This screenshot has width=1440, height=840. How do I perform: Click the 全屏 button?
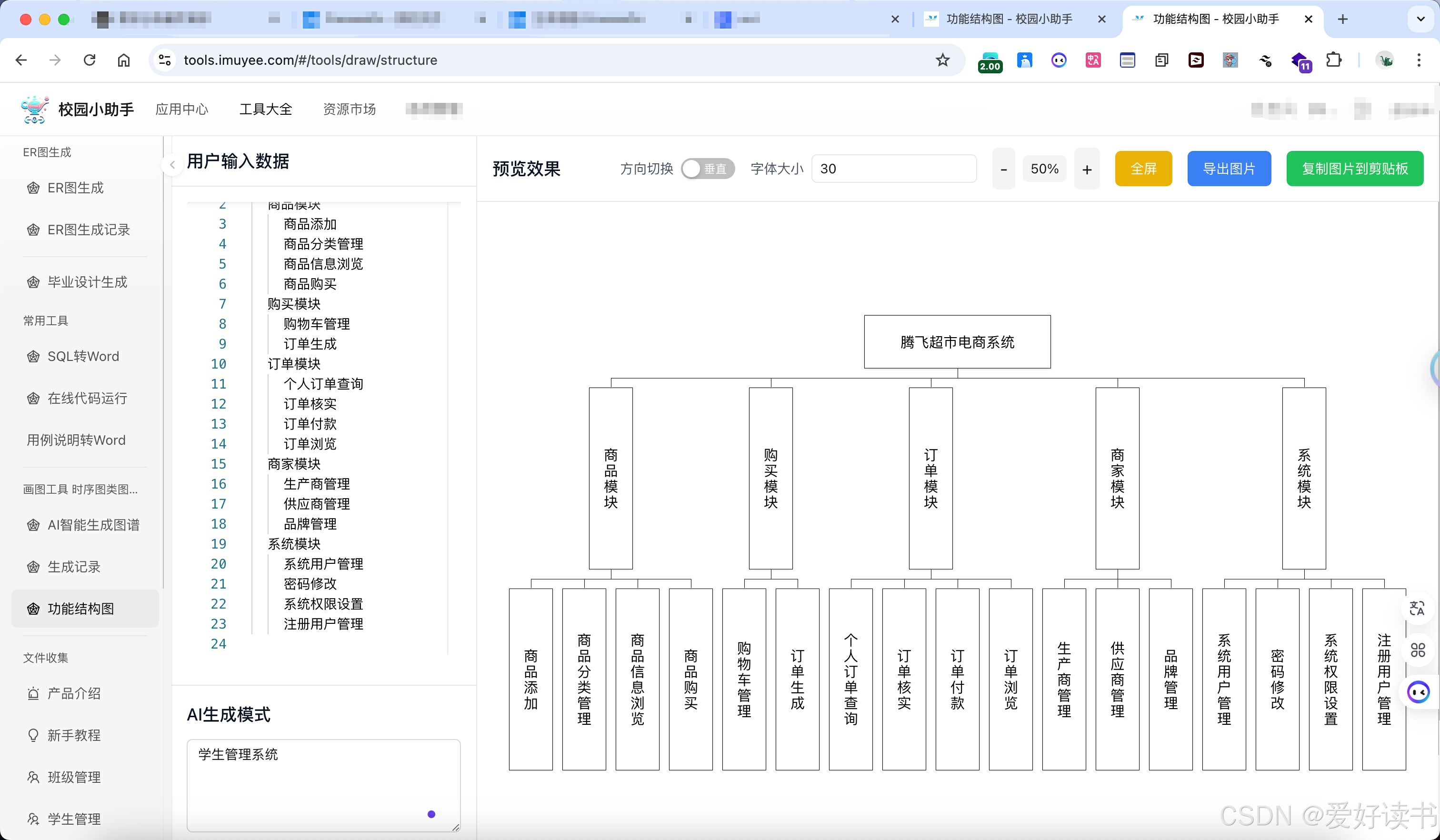tap(1143, 169)
